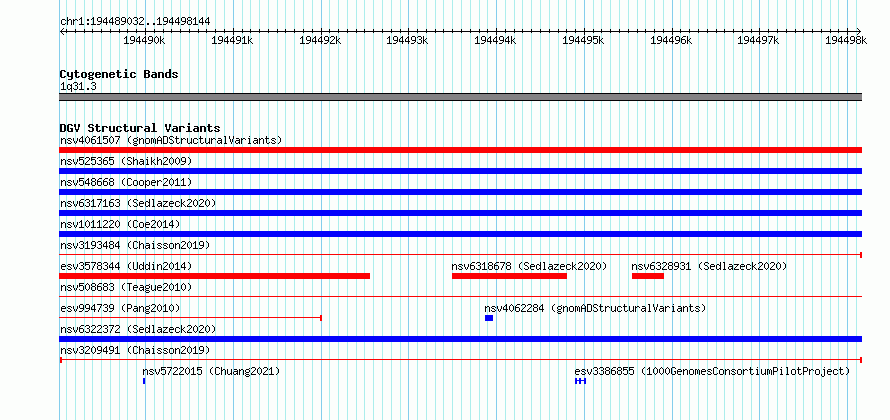
Task: Click the chr1:194489032..194498144 region label
Action: [x=135, y=21]
